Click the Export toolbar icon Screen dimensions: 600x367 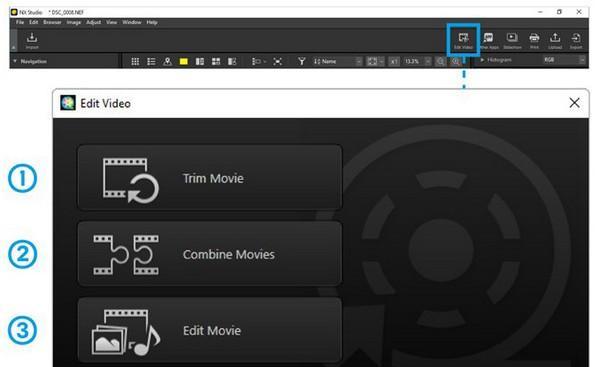[576, 41]
